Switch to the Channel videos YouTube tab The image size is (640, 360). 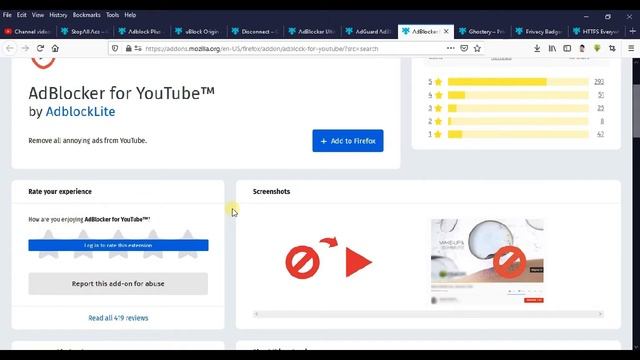click(28, 31)
